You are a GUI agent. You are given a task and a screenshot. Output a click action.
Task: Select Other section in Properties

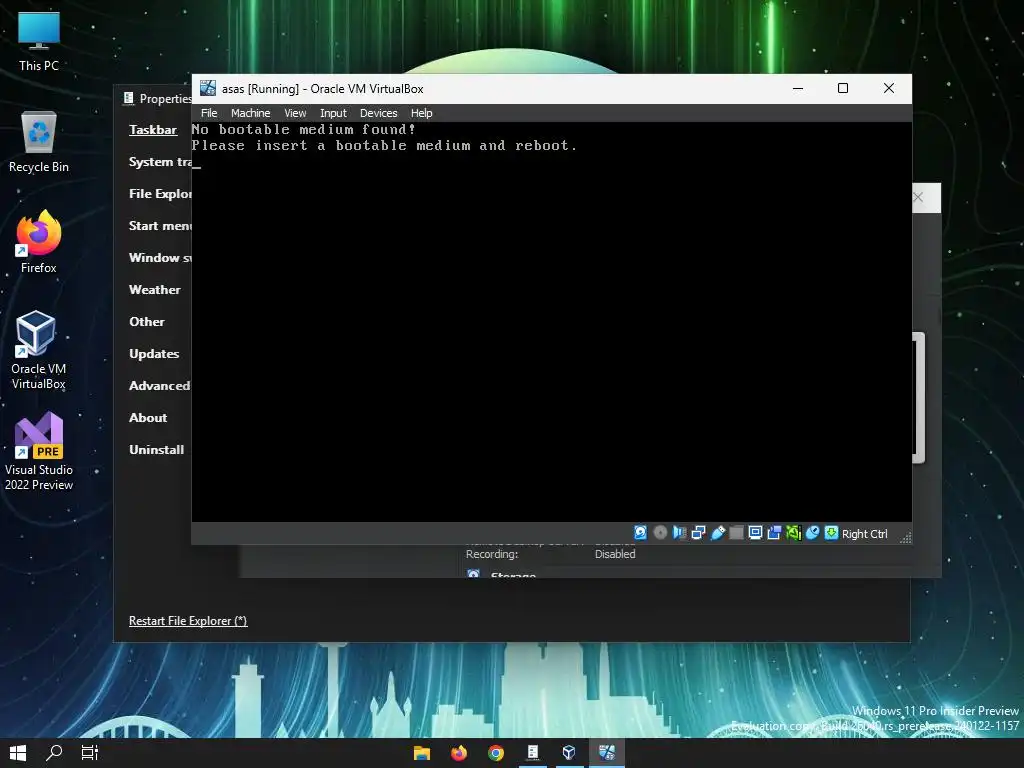coord(147,321)
